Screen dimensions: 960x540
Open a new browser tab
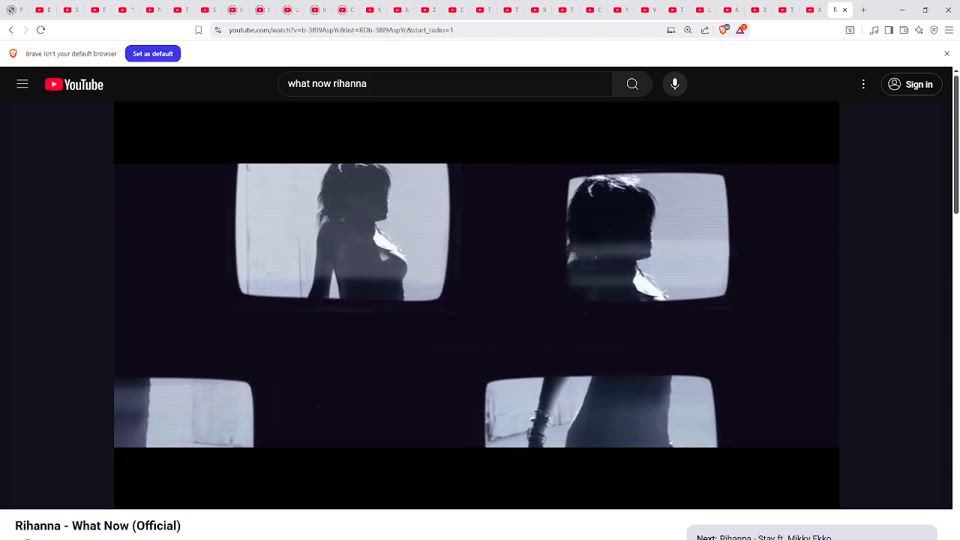(x=864, y=10)
